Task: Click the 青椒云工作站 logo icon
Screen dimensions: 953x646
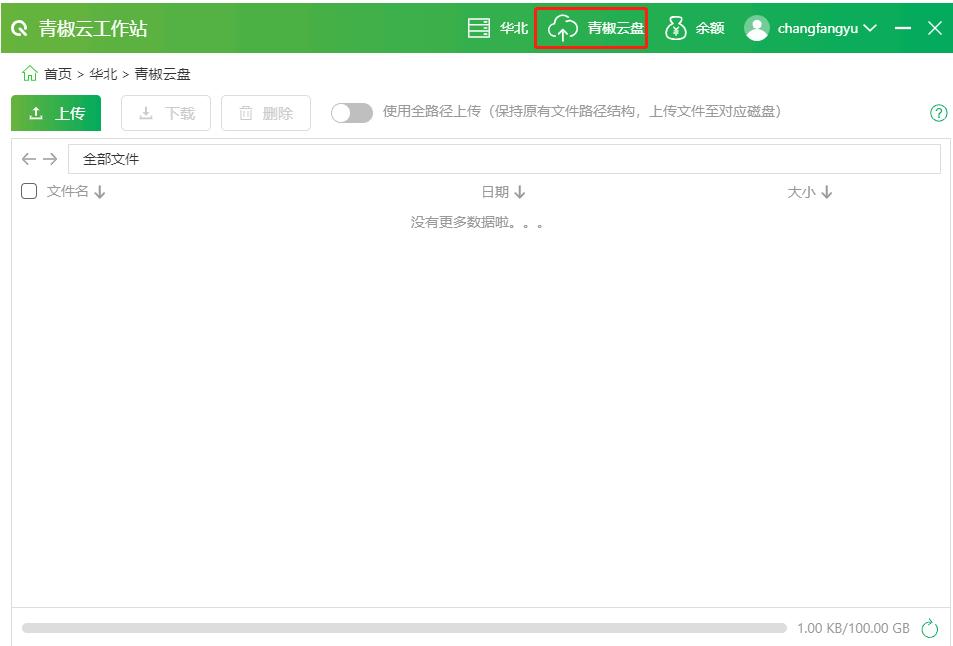Action: pos(20,28)
